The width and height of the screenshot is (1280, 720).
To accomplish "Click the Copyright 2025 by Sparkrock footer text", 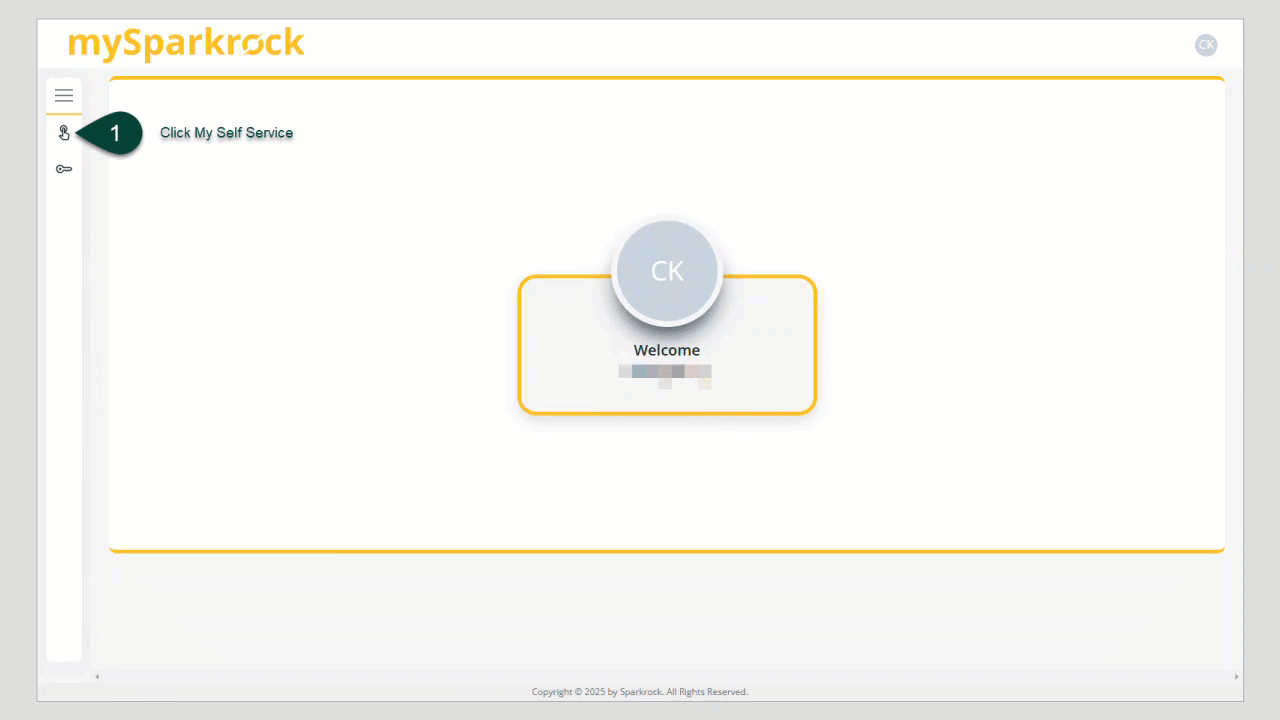I will coord(640,692).
